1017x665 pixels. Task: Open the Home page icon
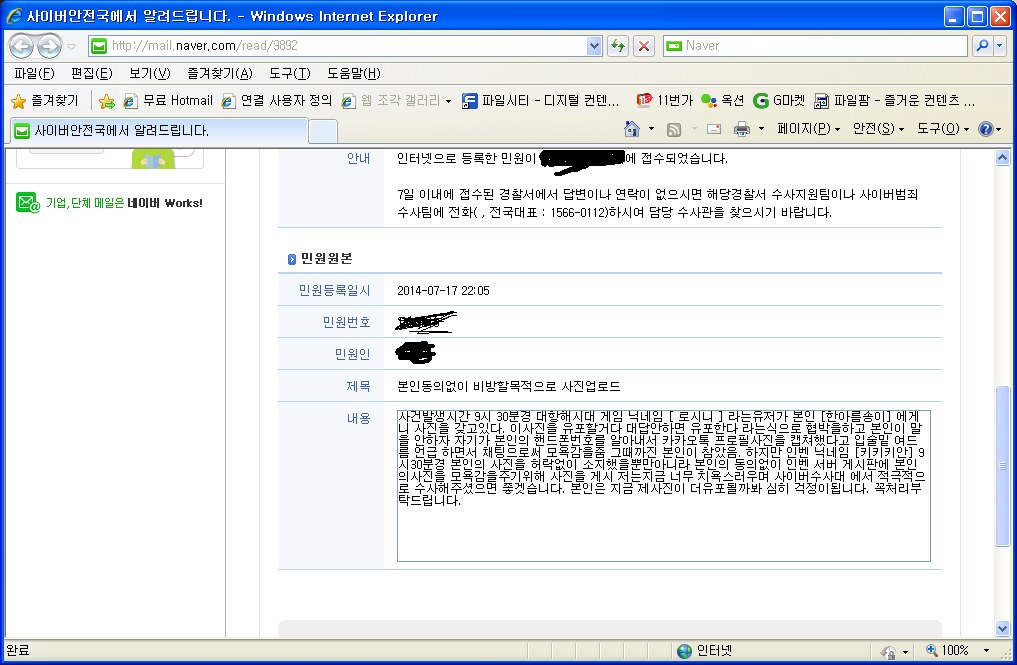coord(631,129)
